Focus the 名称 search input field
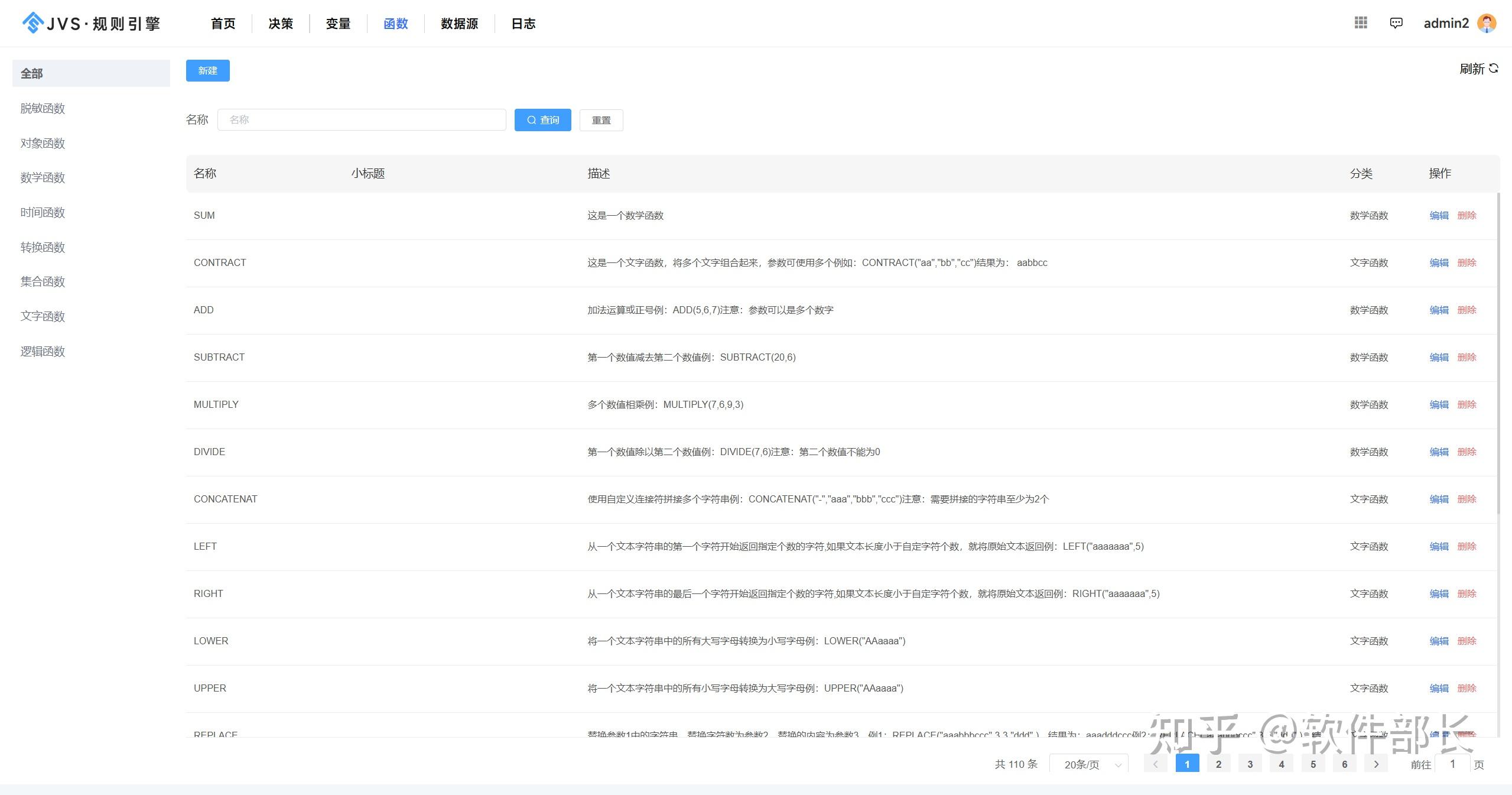1512x795 pixels. pos(362,120)
